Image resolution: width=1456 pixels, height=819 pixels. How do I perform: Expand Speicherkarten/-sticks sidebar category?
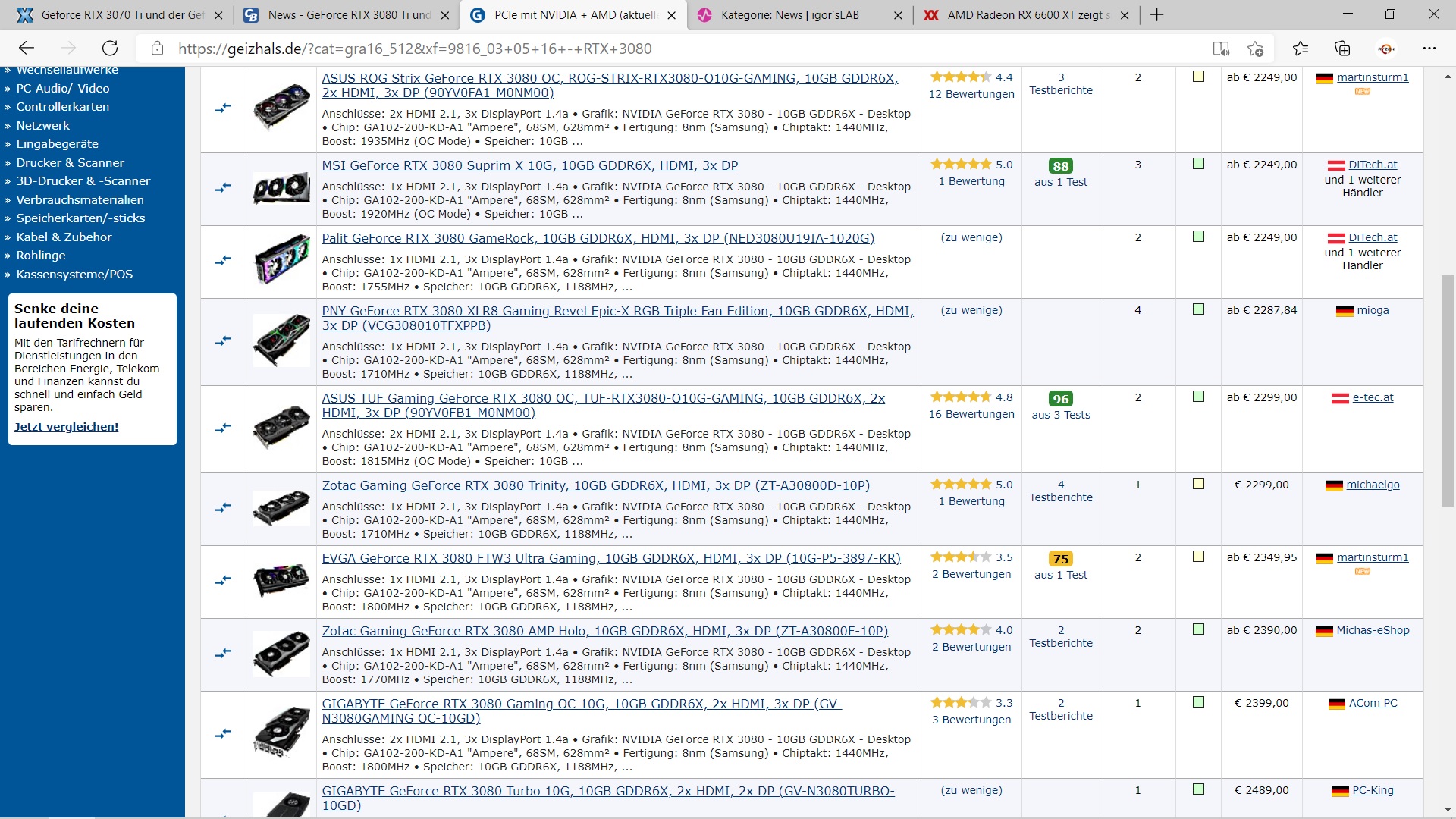pyautogui.click(x=80, y=218)
